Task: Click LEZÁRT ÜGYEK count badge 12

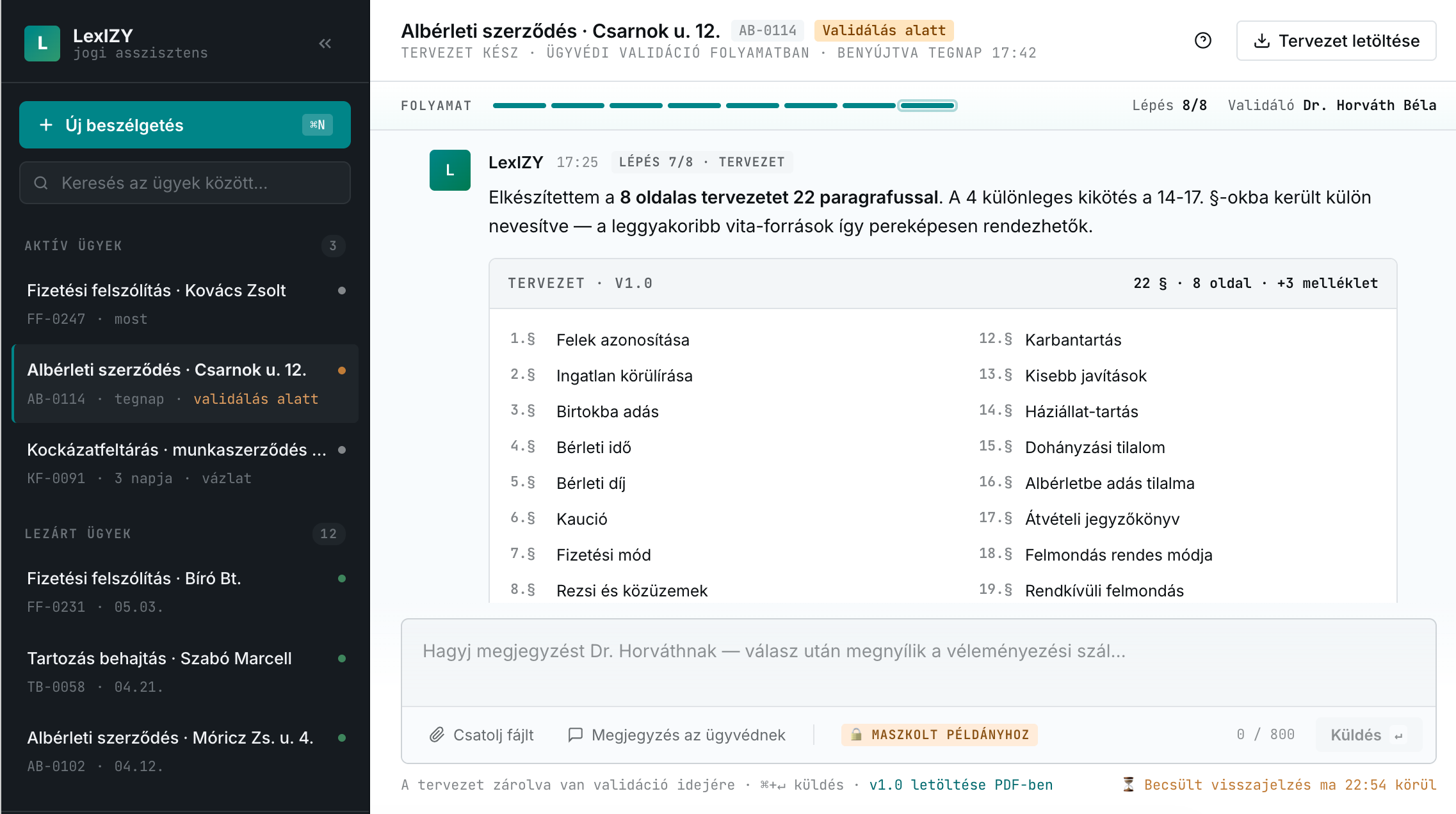Action: [x=328, y=534]
